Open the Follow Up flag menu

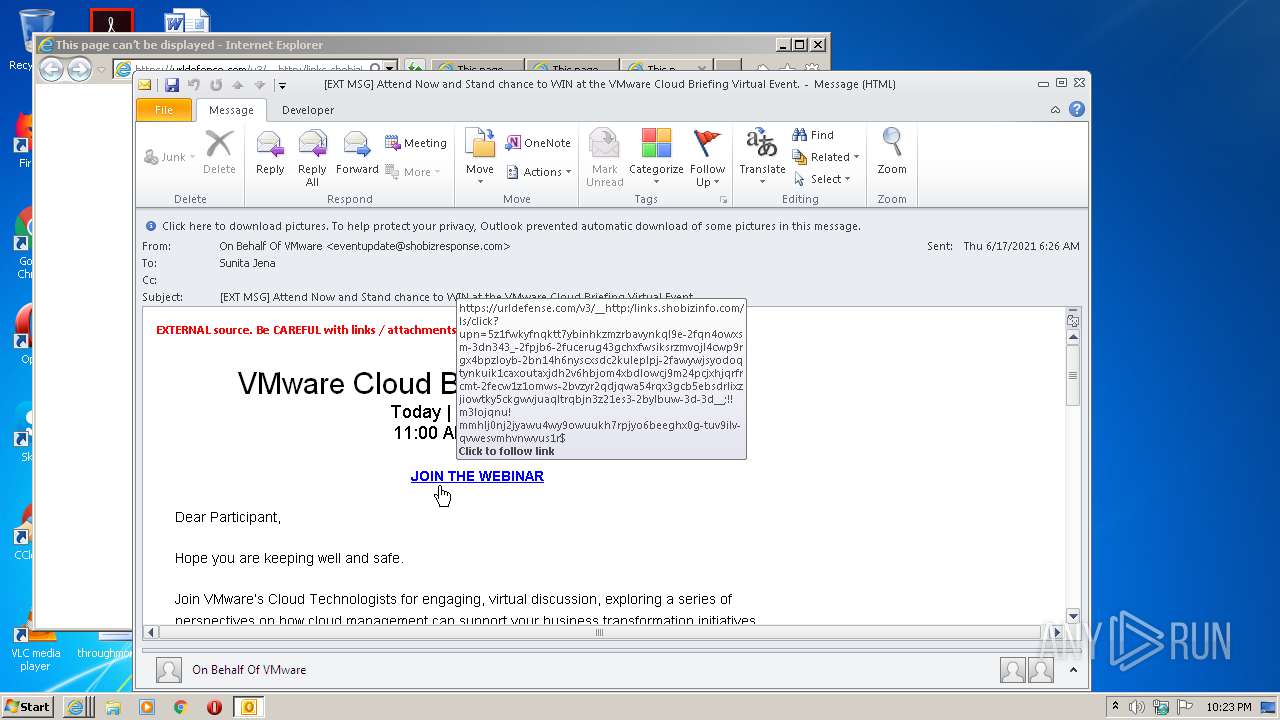(707, 157)
